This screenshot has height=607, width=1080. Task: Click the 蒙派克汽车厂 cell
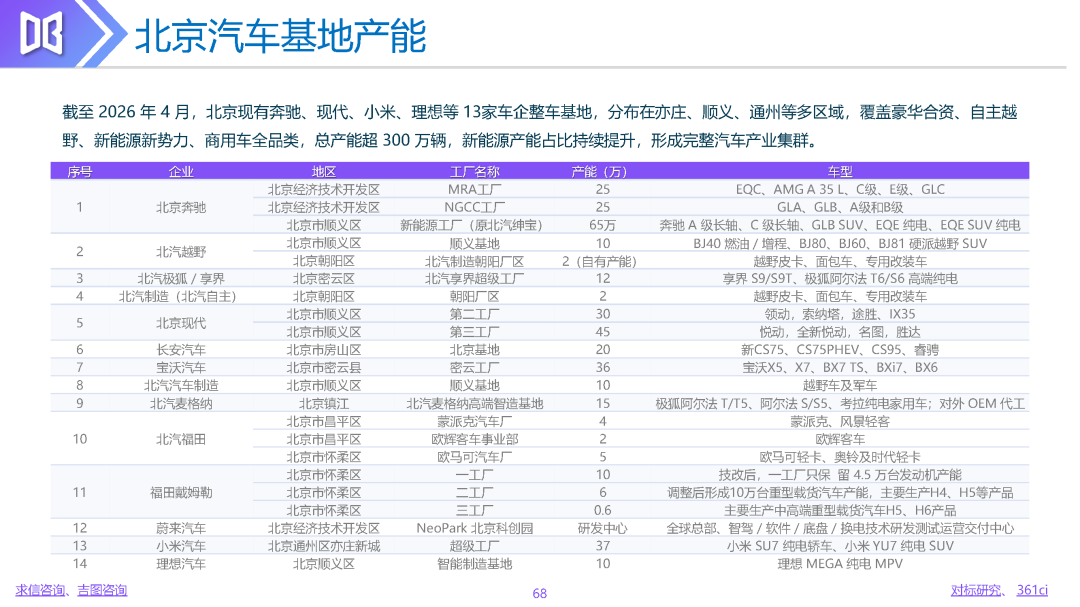tap(475, 422)
